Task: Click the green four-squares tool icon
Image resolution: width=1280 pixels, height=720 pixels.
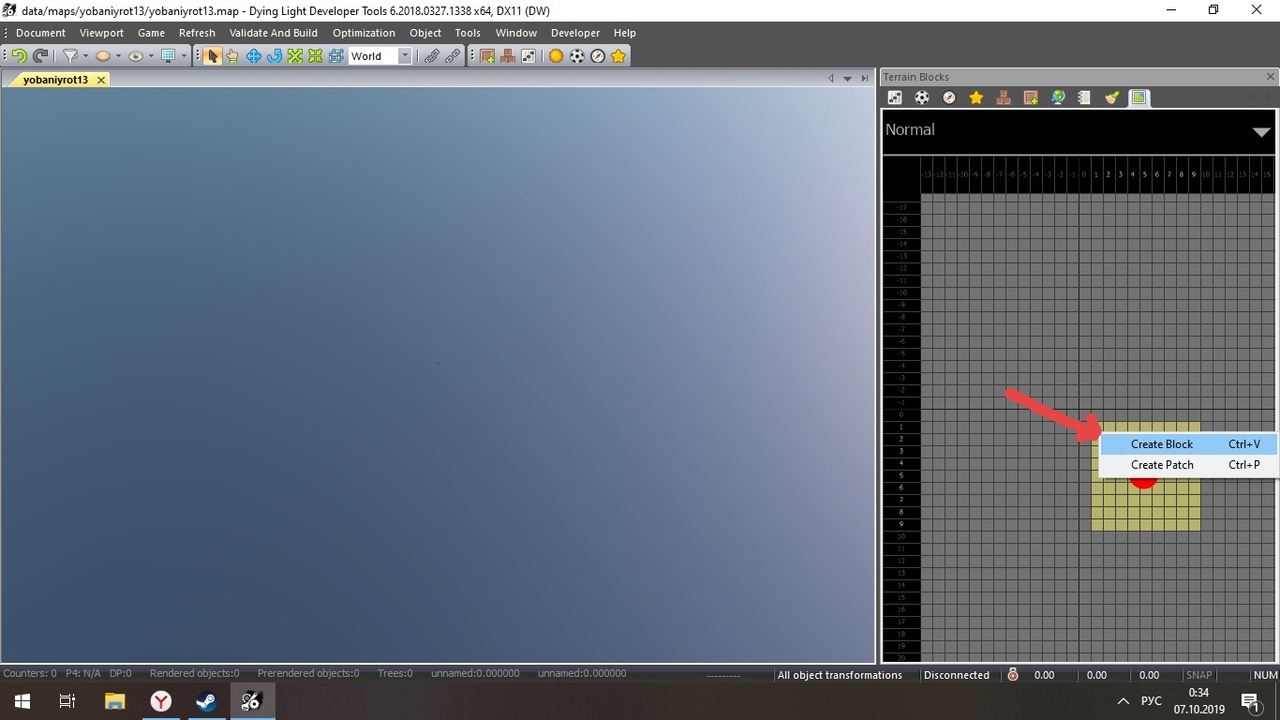Action: [x=316, y=57]
